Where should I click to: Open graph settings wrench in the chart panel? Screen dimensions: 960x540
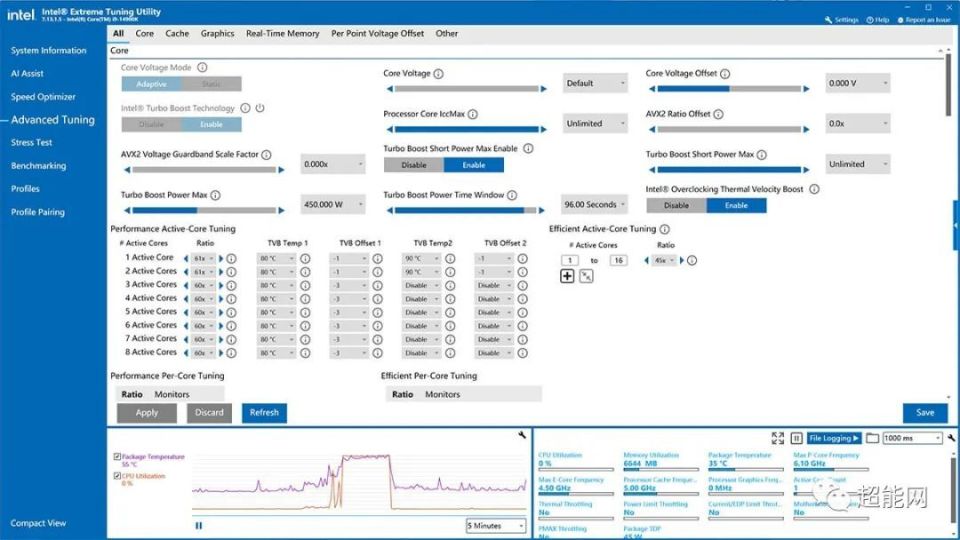pos(522,435)
